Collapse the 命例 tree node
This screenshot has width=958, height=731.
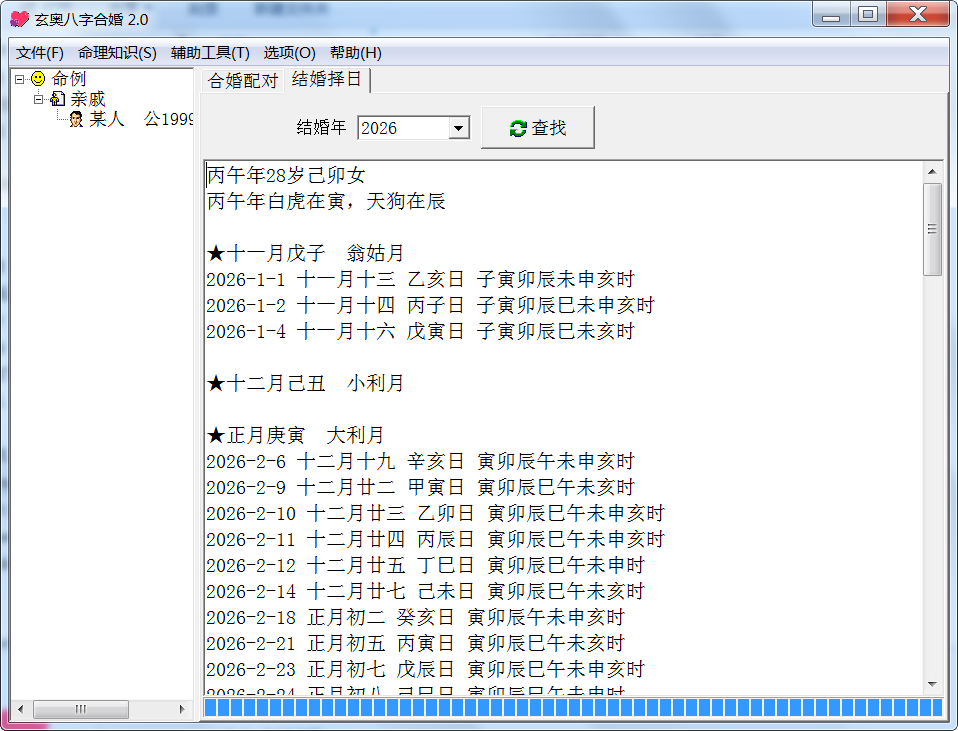pyautogui.click(x=19, y=79)
